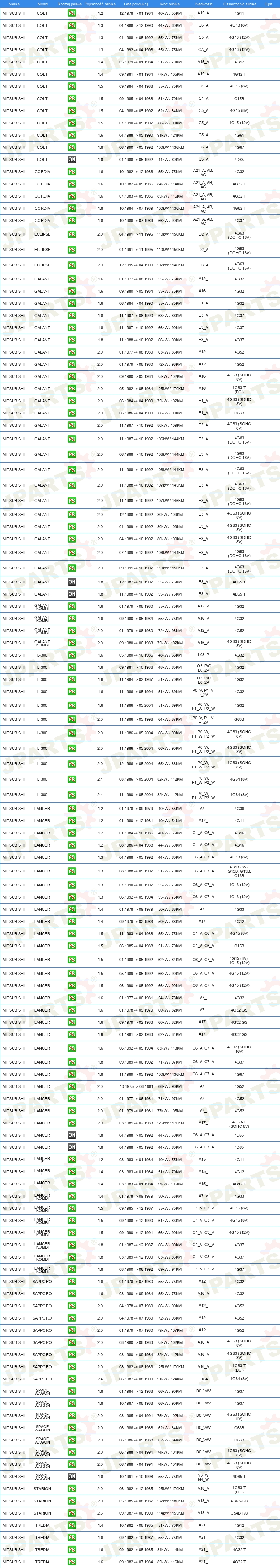The image size is (280, 1568).
Task: Click the Moc silnika column header
Action: click(170, 4)
